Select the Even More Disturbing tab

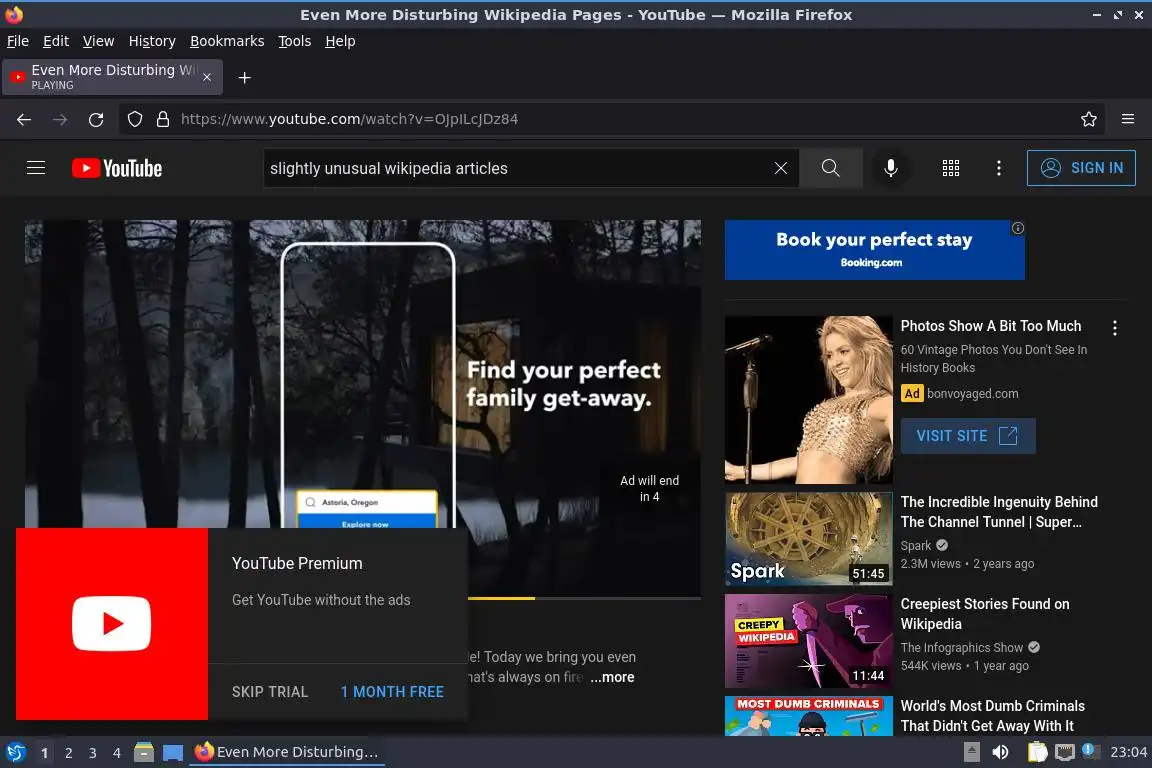(x=112, y=77)
